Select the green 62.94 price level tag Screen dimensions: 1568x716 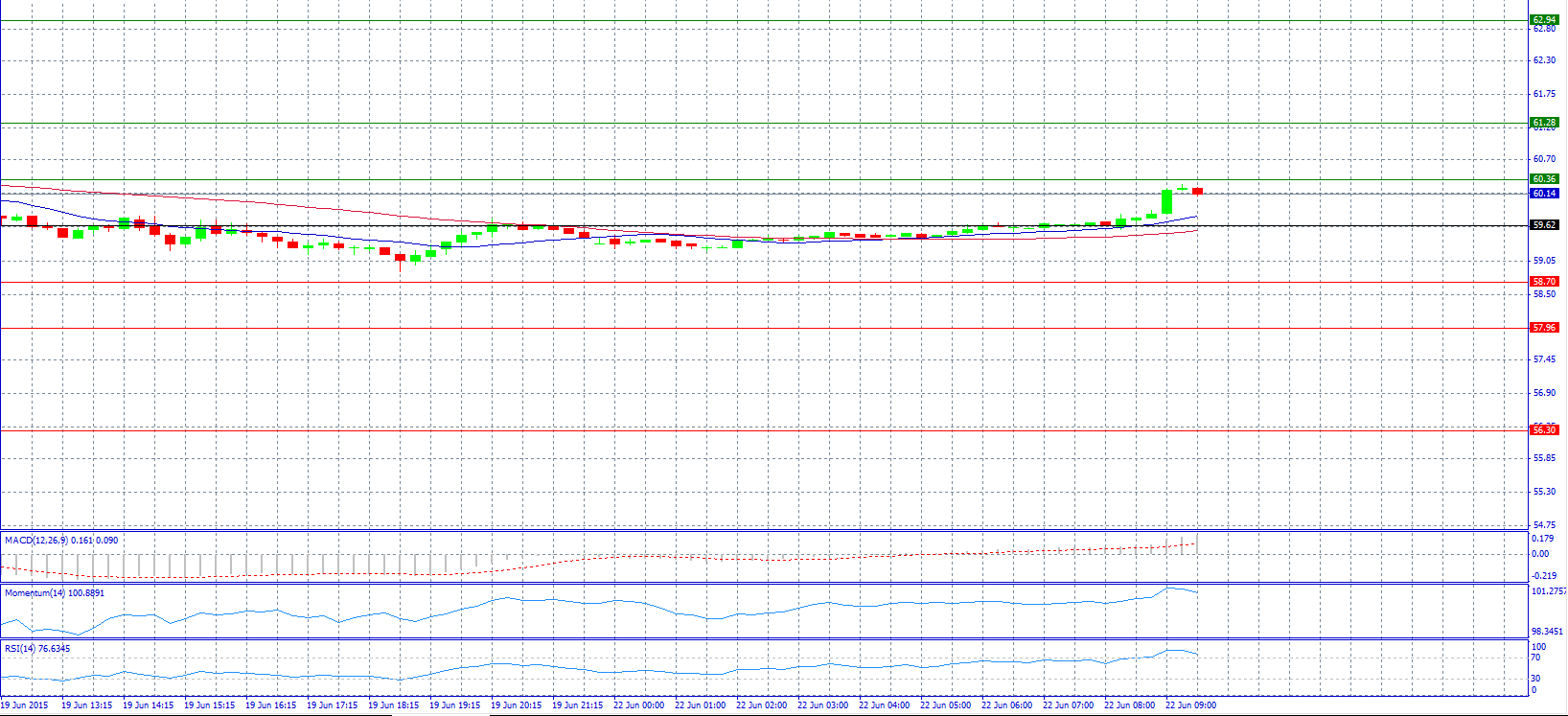1544,19
